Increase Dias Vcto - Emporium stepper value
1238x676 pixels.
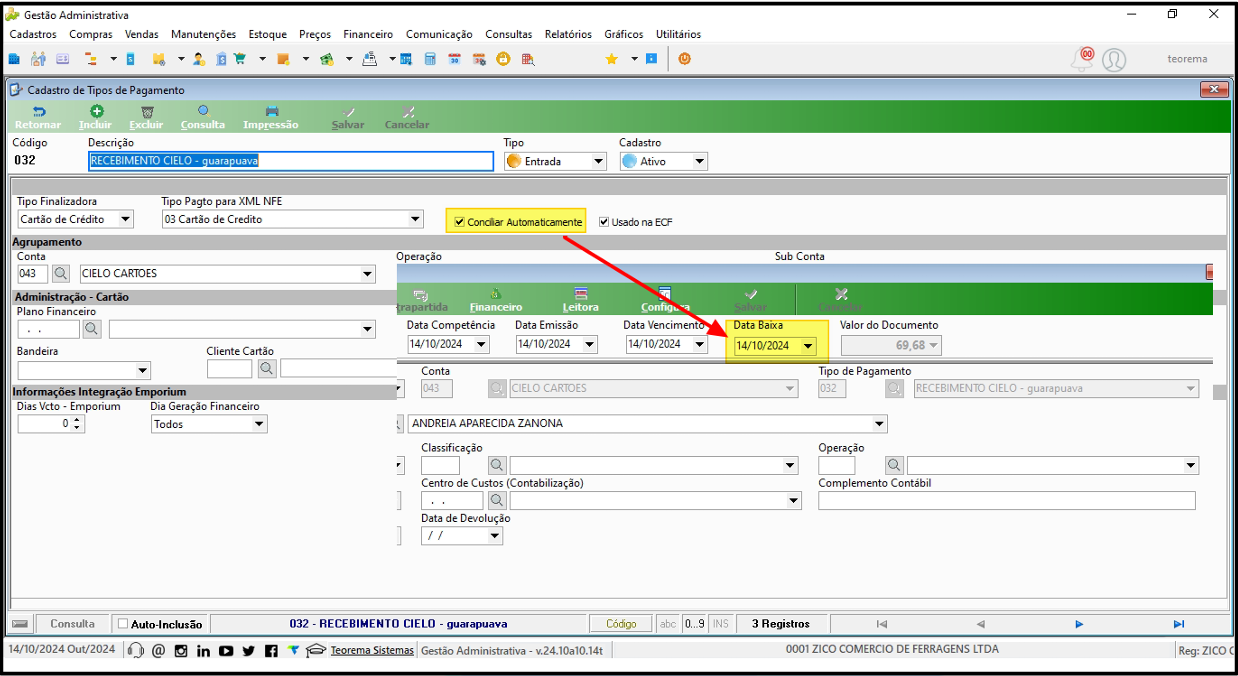pos(77,420)
